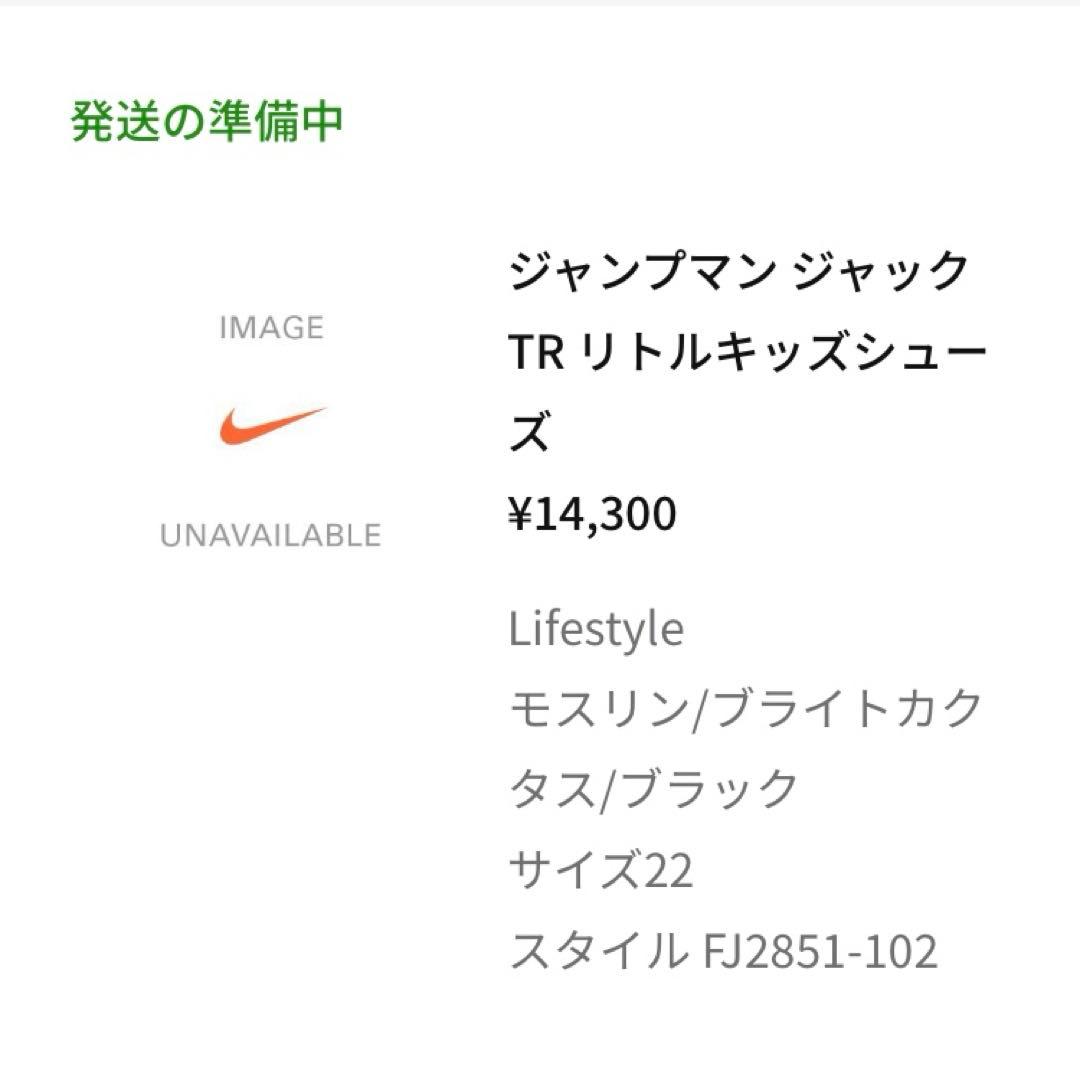Click the スタイル label
1080x1080 pixels.
tap(593, 951)
